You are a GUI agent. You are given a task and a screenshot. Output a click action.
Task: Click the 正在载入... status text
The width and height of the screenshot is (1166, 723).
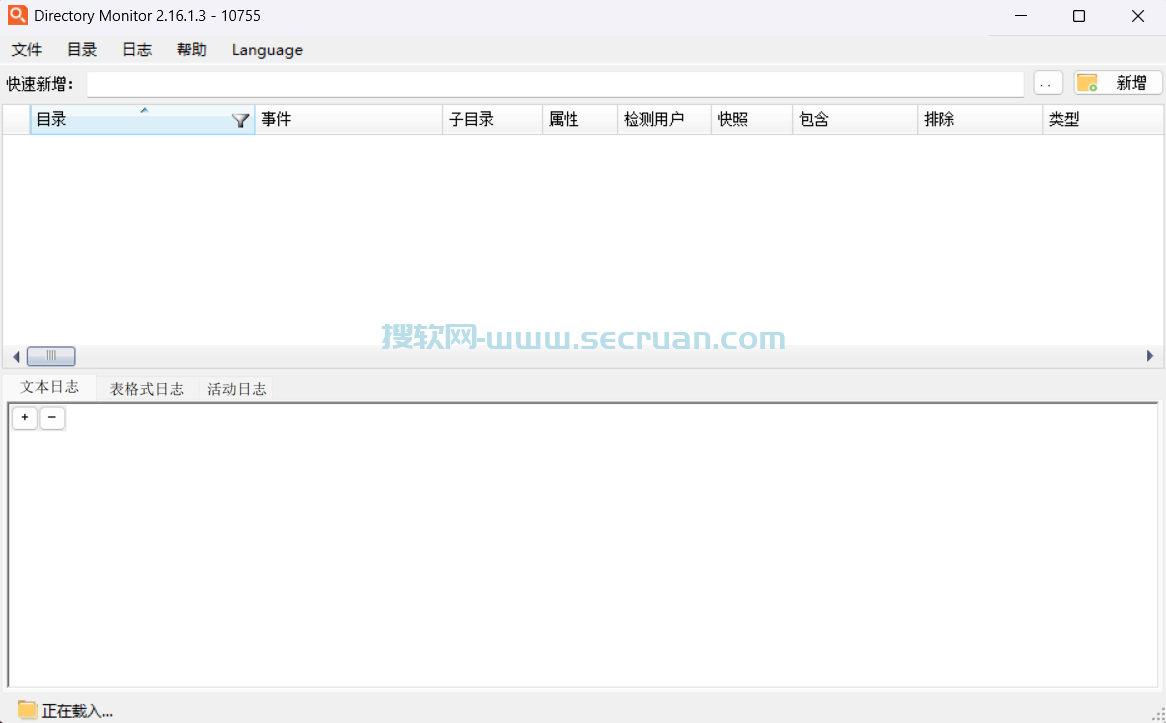tap(77, 711)
